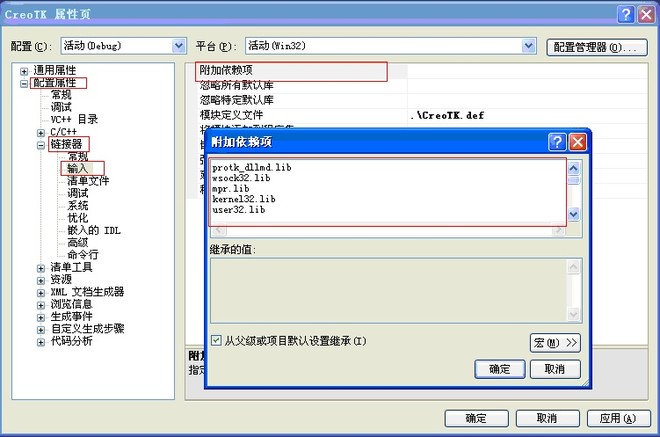Expand the 通用属性 tree node
660x437 pixels.
[25, 71]
